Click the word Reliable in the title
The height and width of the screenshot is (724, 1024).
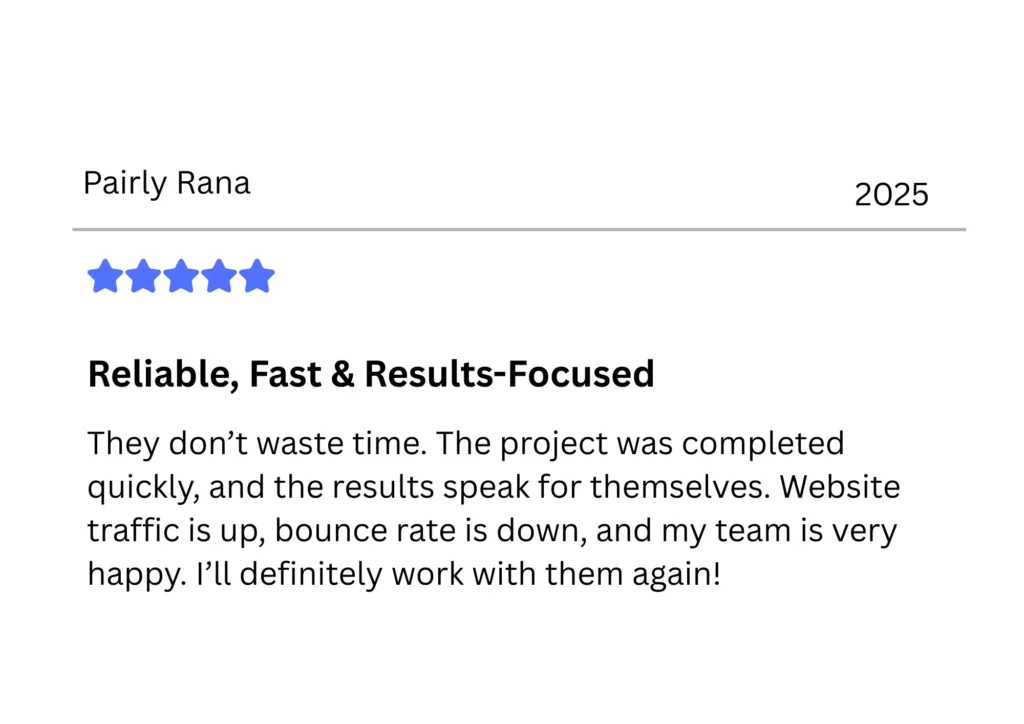(159, 374)
